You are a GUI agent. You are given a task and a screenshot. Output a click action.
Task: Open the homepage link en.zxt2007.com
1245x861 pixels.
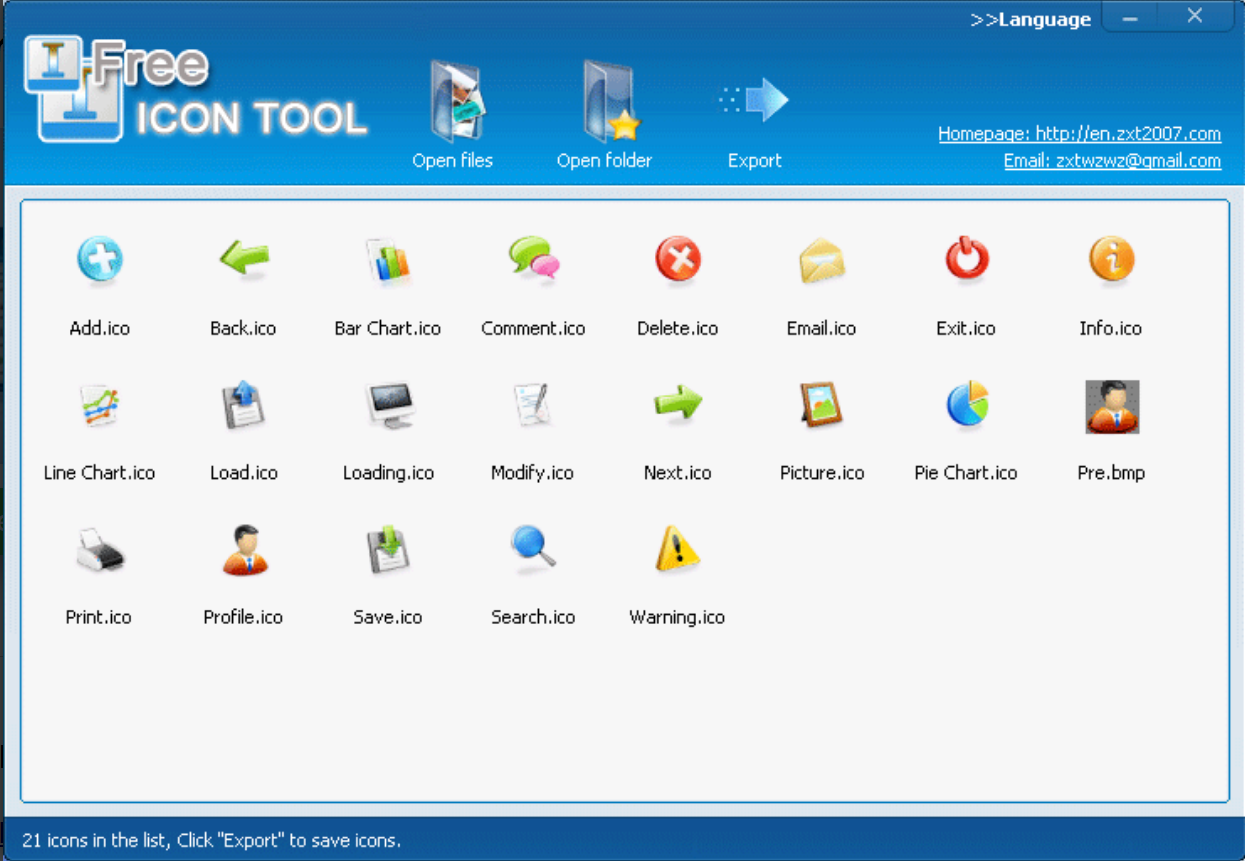pyautogui.click(x=1078, y=133)
